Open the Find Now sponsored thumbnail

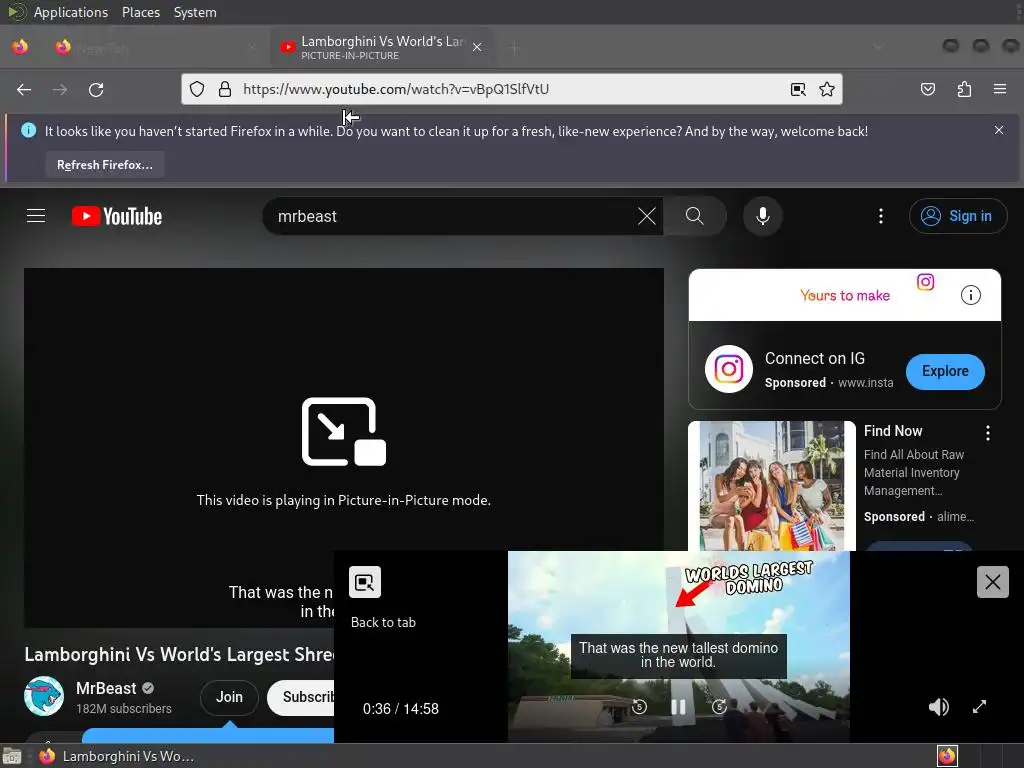pos(771,485)
